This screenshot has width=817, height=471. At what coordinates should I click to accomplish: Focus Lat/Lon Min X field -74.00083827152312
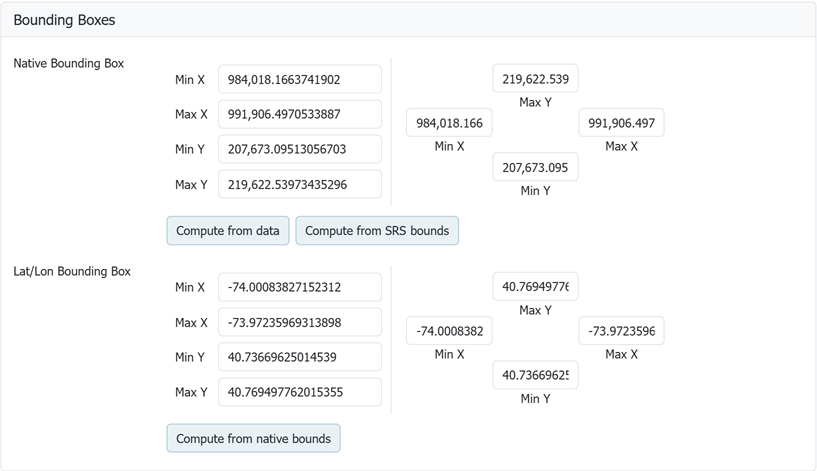[x=299, y=288]
